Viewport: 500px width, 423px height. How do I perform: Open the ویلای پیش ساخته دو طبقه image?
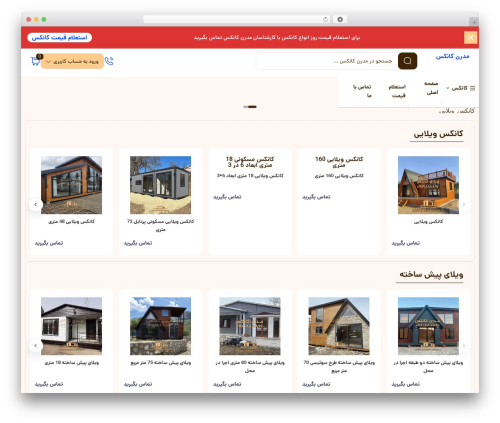pos(428,326)
